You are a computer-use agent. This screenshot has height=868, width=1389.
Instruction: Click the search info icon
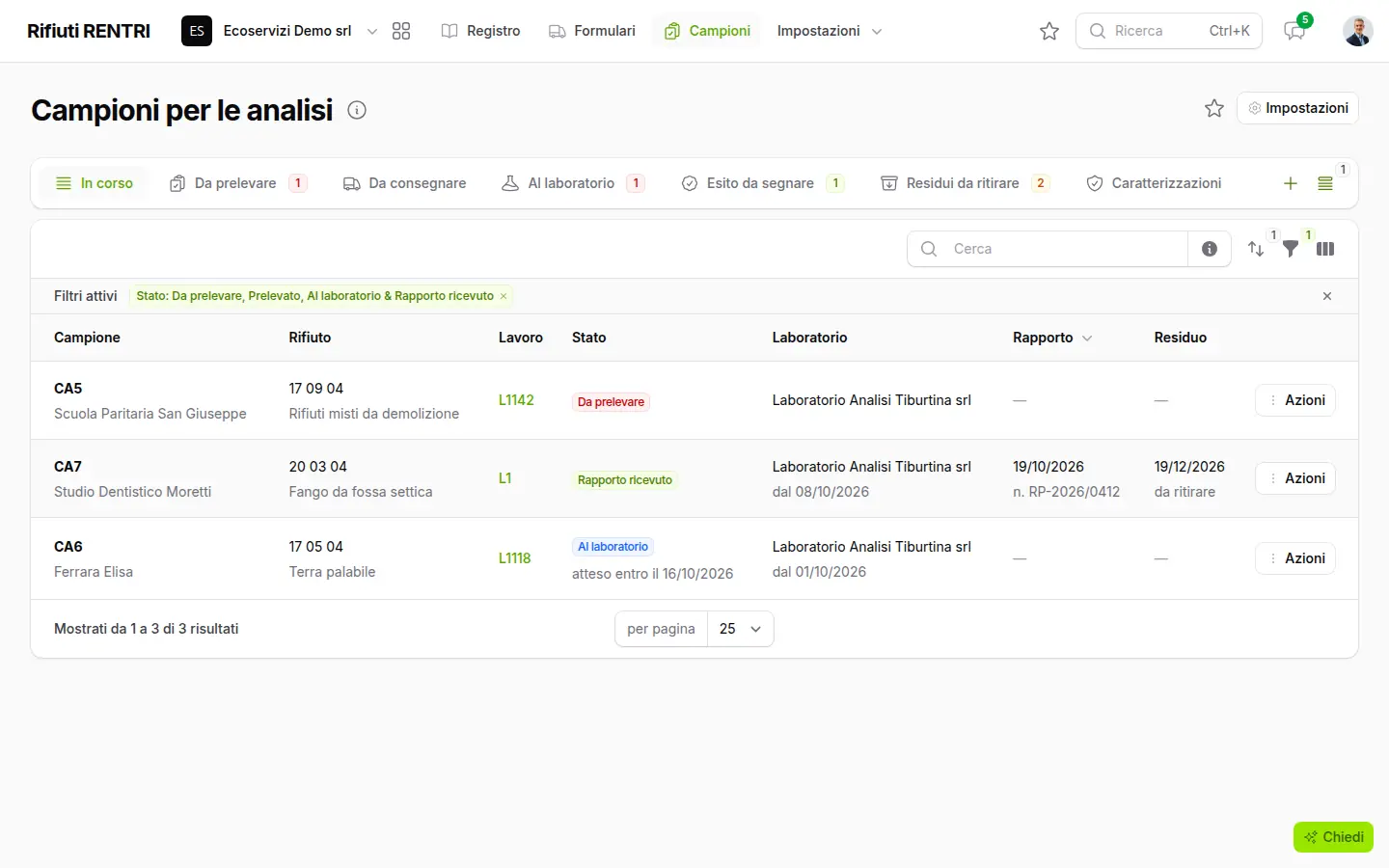(1210, 249)
